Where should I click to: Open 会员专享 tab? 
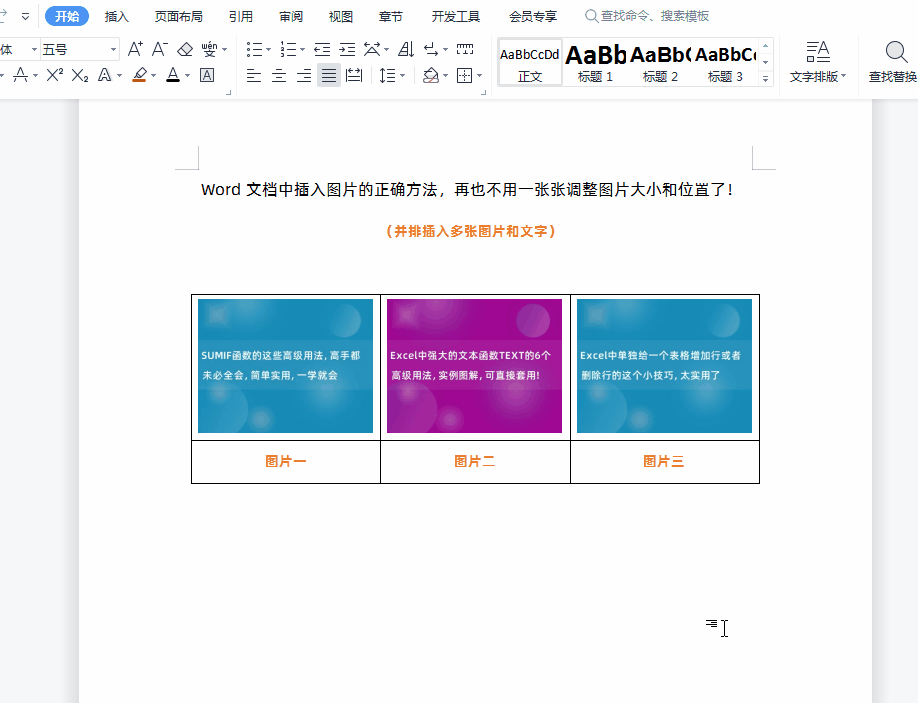click(533, 16)
